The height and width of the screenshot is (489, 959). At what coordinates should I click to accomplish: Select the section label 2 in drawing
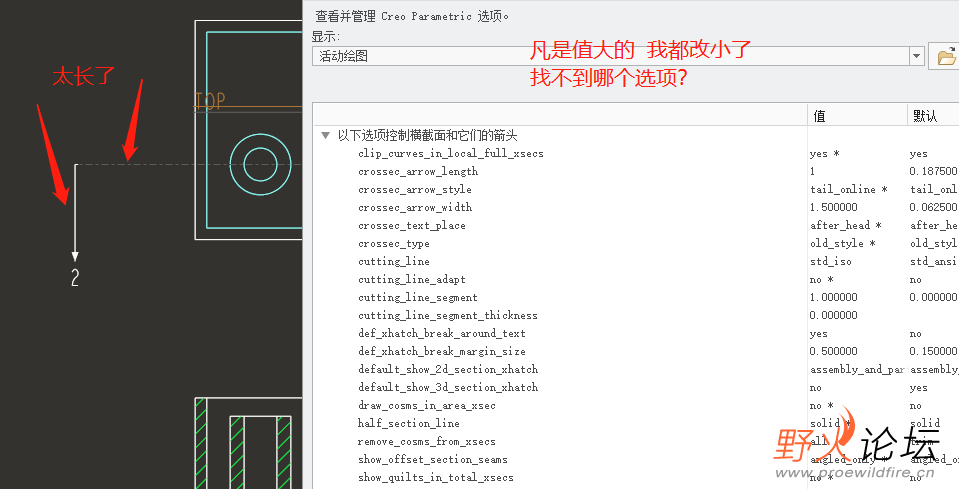click(x=75, y=278)
